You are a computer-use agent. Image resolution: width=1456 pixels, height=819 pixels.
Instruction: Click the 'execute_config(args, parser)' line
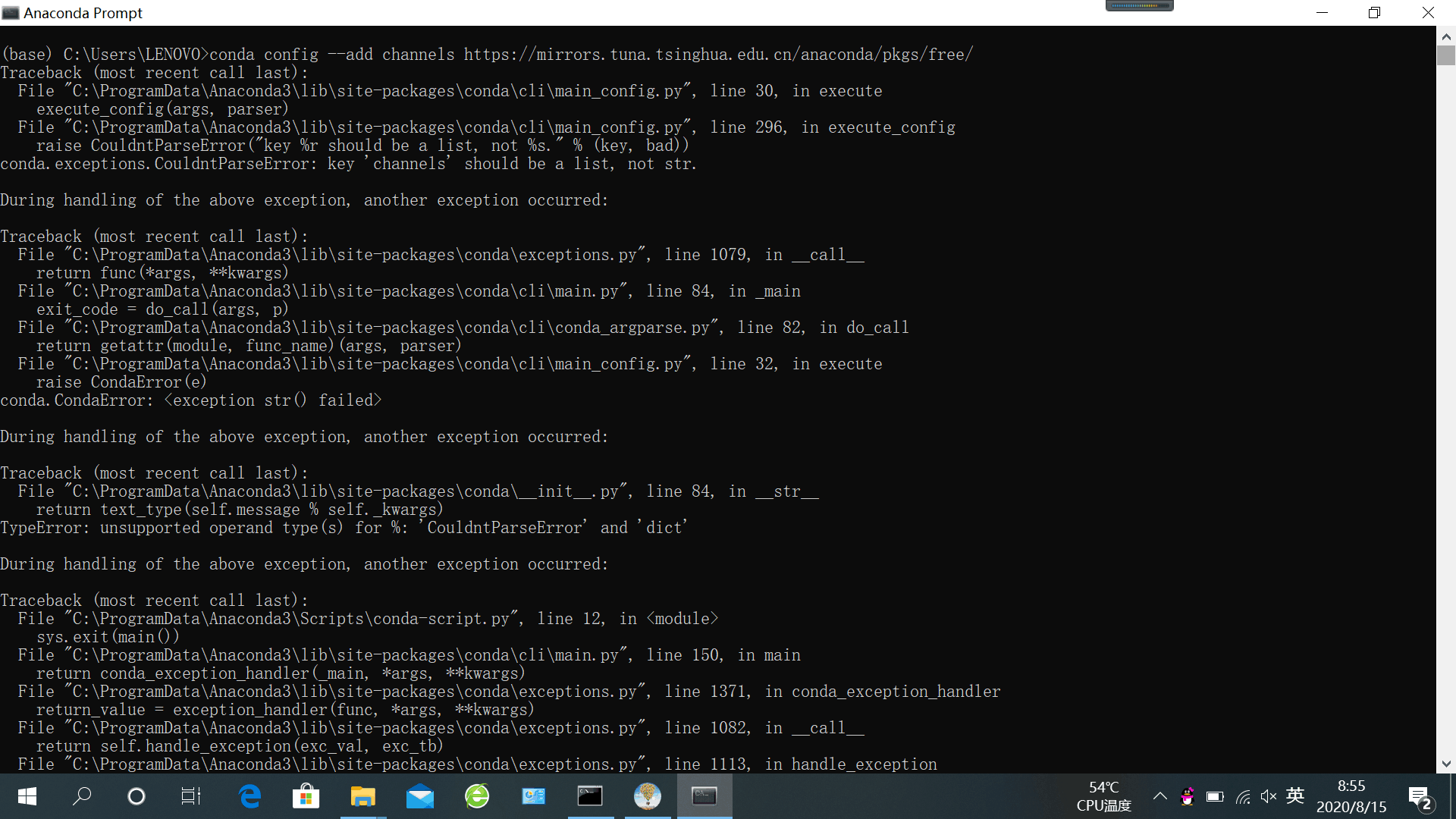pyautogui.click(x=162, y=109)
